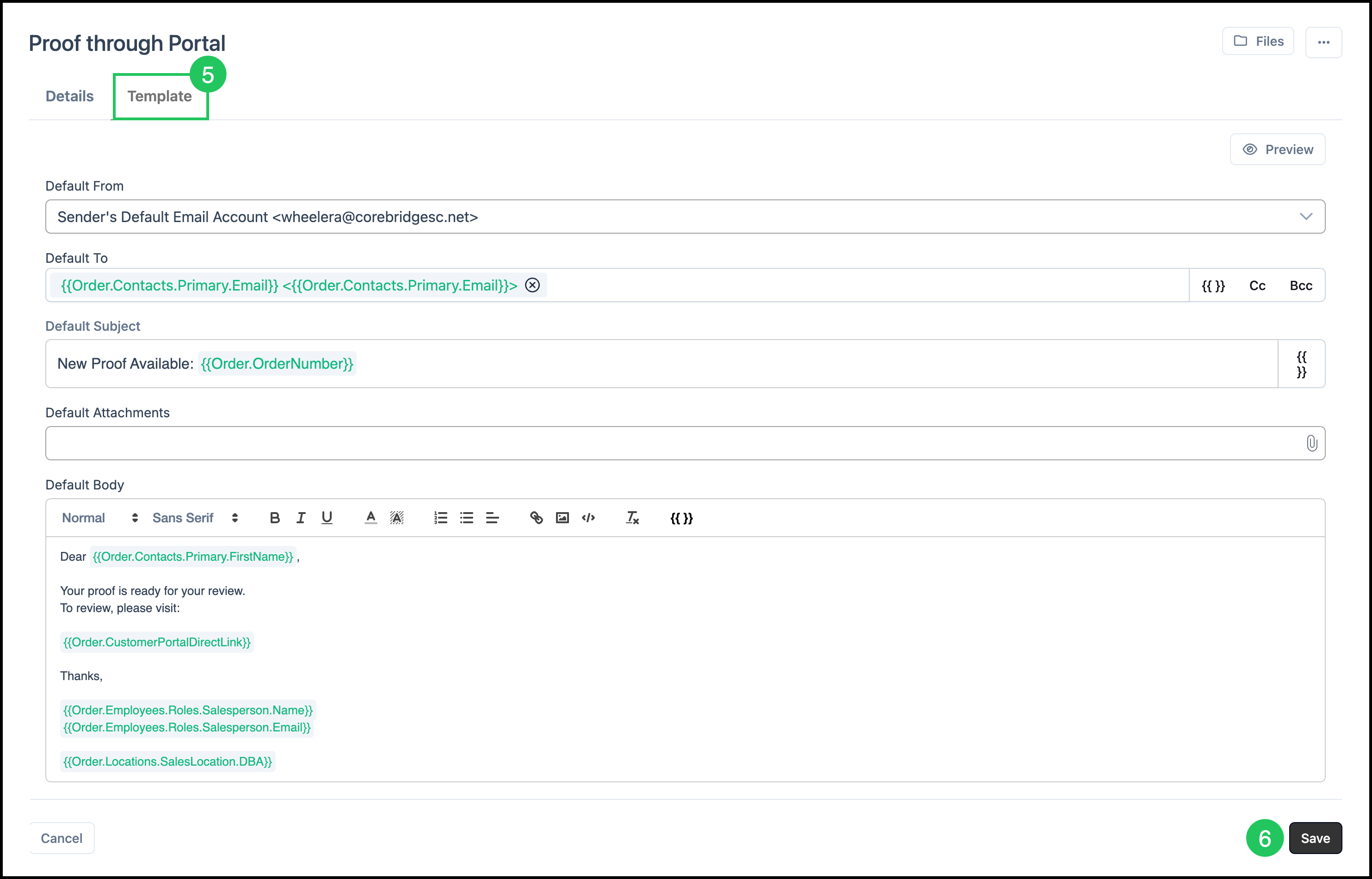Remove the Primary Email recipient chip
This screenshot has width=1372, height=879.
(x=532, y=285)
